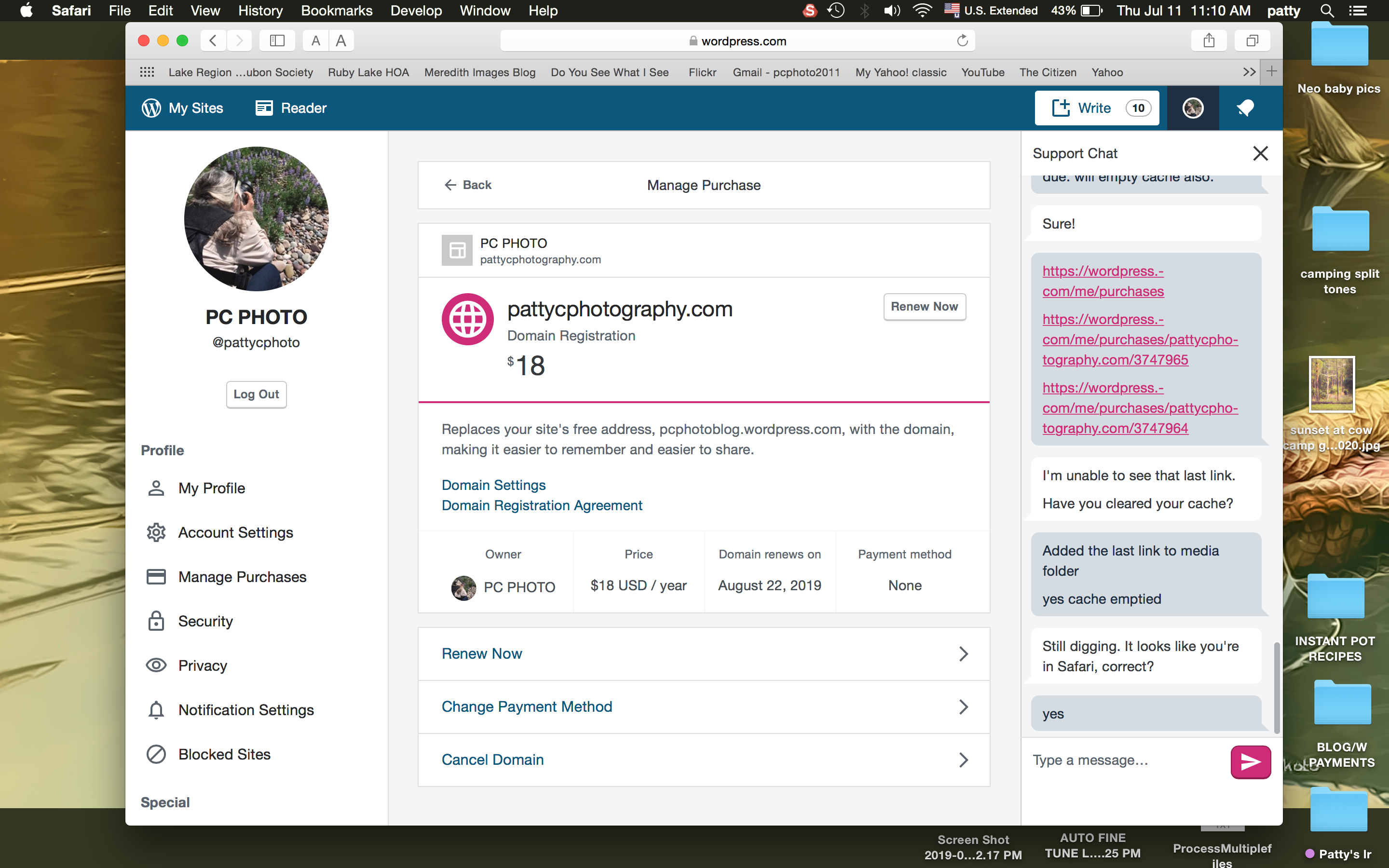1389x868 pixels.
Task: Send chat message with pink arrow button
Action: tap(1250, 762)
